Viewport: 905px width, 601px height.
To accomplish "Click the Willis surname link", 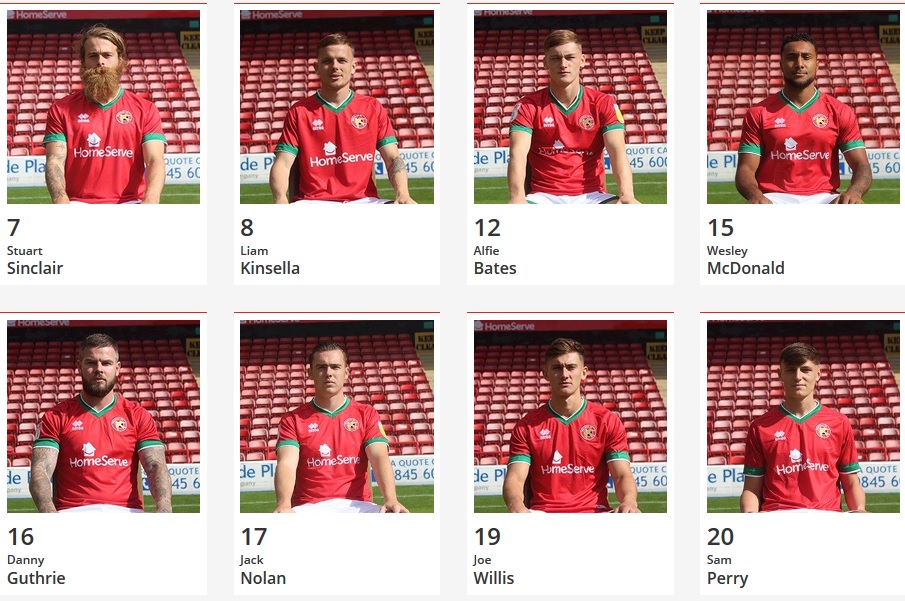I will click(493, 578).
